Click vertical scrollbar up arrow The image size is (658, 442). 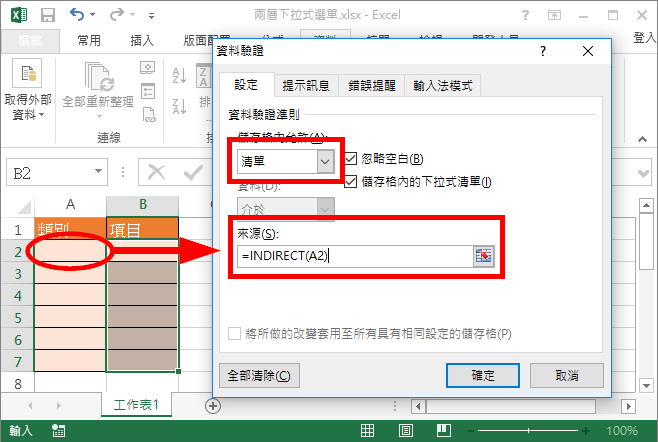click(646, 206)
